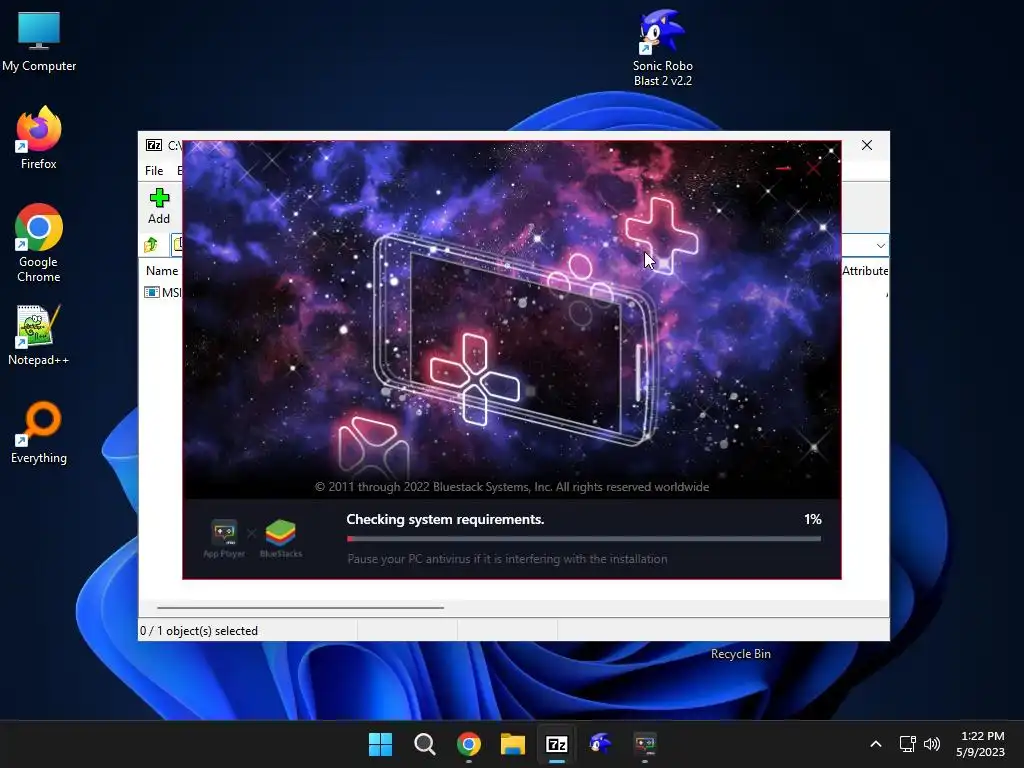Open clock and date flyout
Viewport: 1024px width, 768px height.
(x=981, y=744)
